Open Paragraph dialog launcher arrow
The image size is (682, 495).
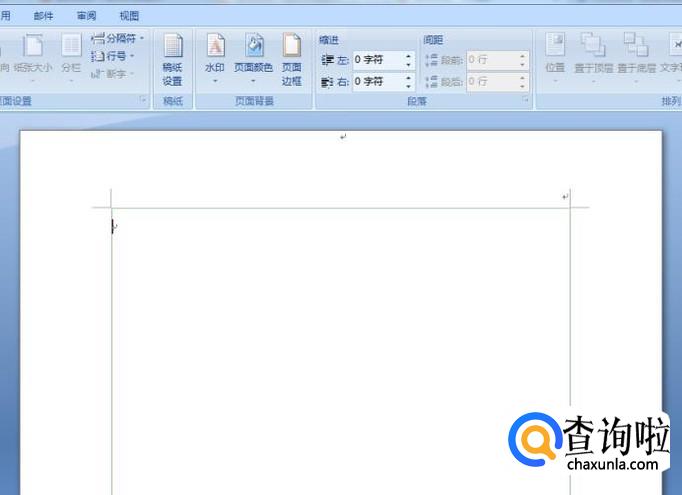point(525,100)
